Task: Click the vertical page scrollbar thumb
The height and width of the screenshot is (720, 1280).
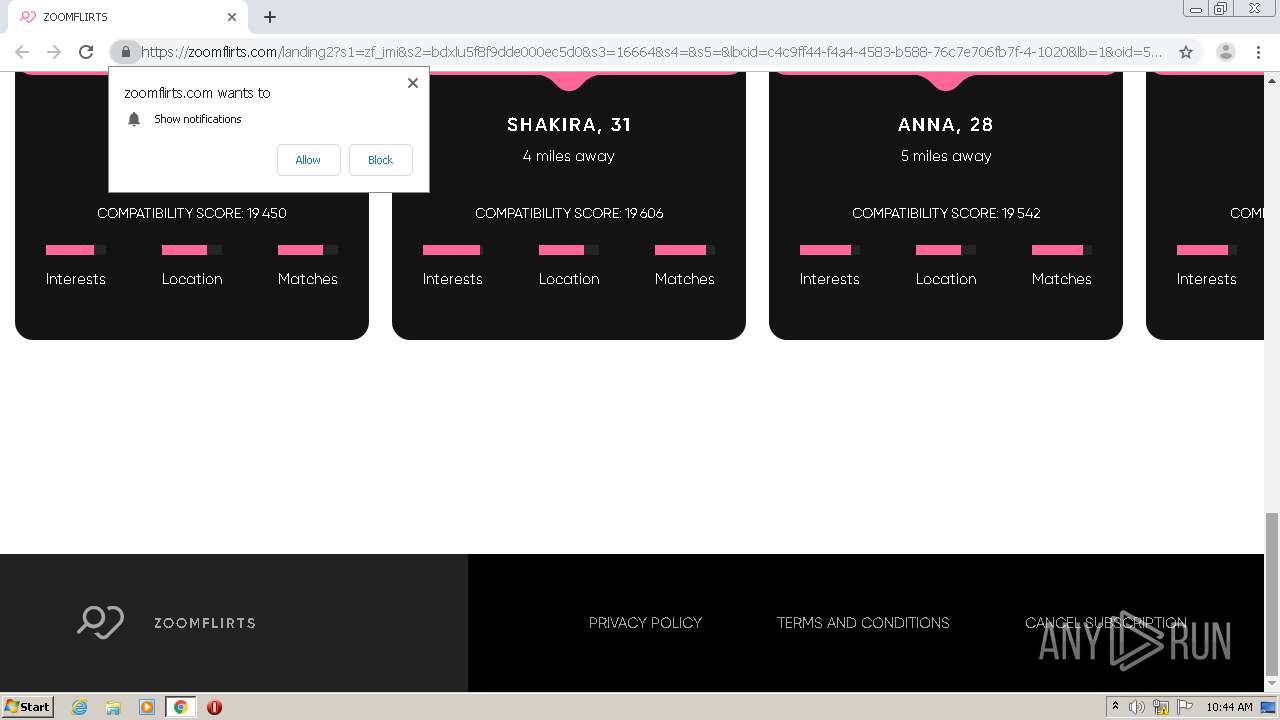Action: tap(1272, 595)
